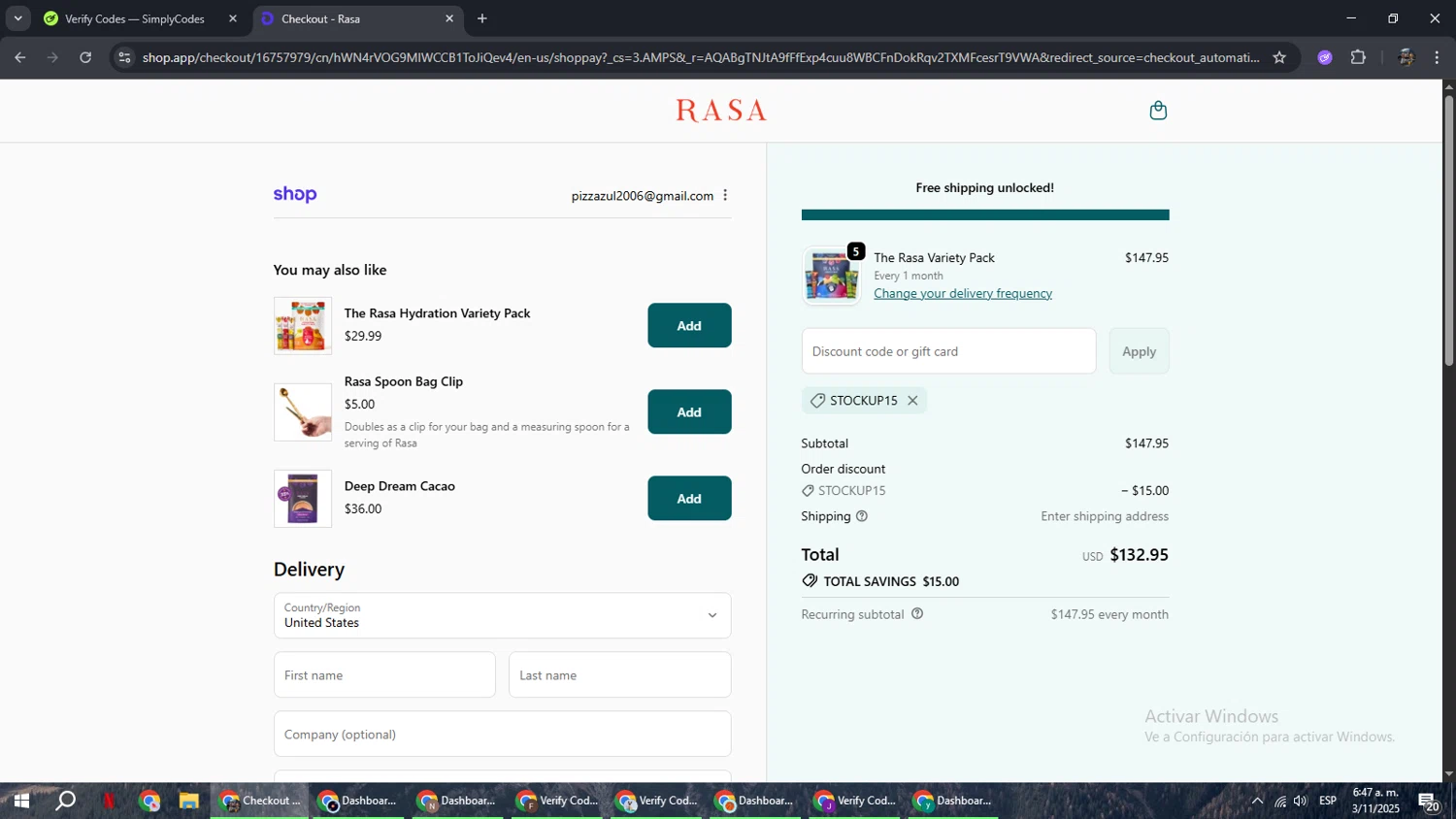
Task: Close the Verify Codes — SimplyCodes tab
Action: (233, 18)
